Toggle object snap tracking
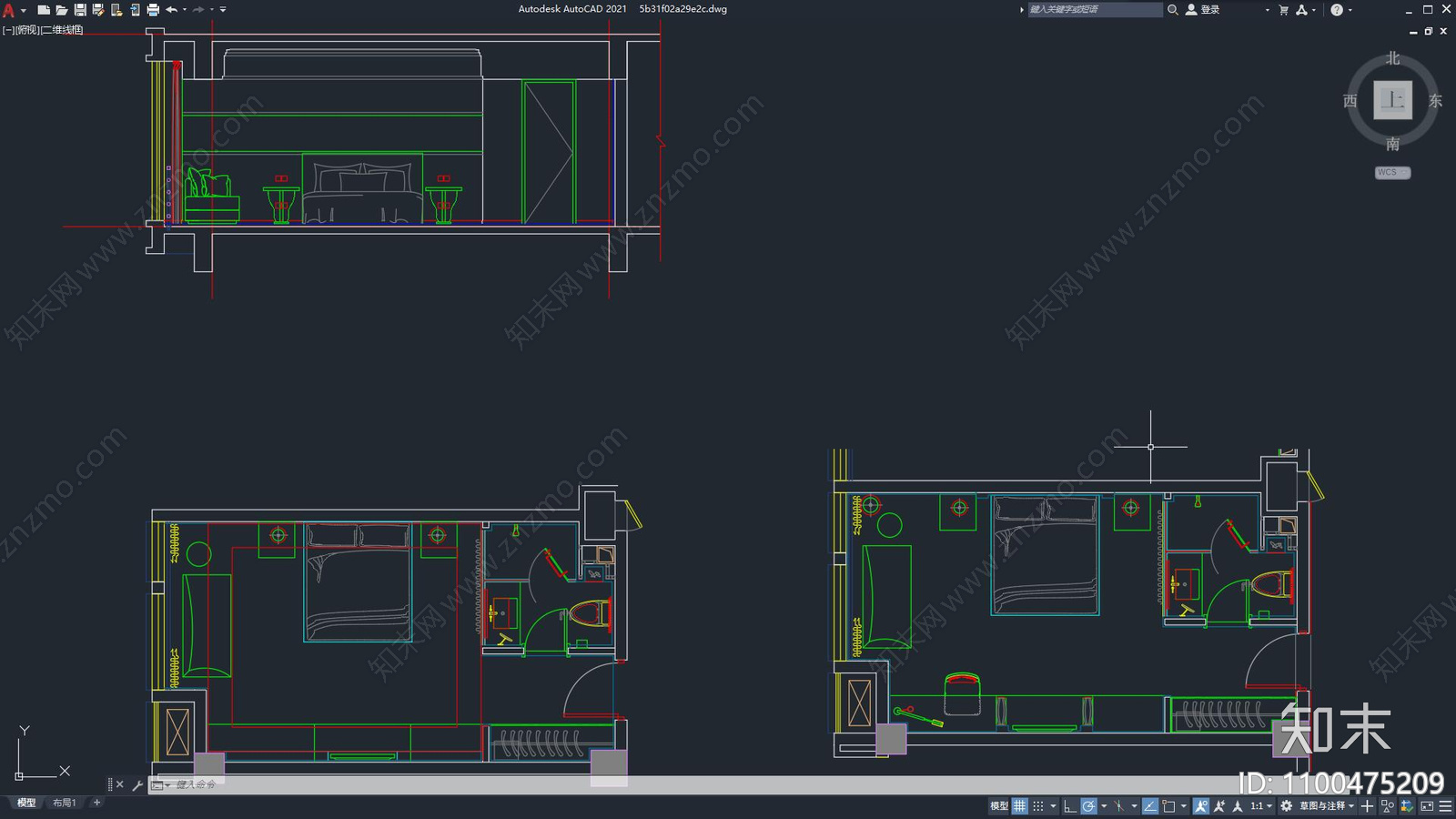1456x819 pixels. point(1150,805)
